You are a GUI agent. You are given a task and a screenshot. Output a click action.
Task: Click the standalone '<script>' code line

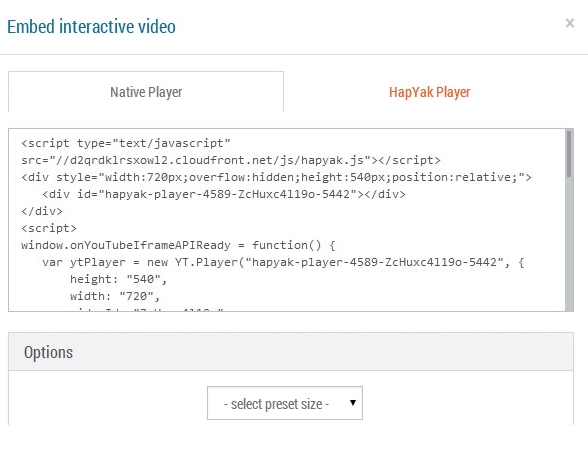click(49, 228)
